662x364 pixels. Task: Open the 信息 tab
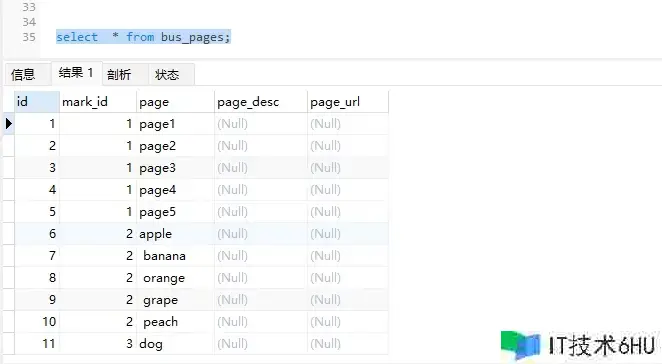point(23,75)
